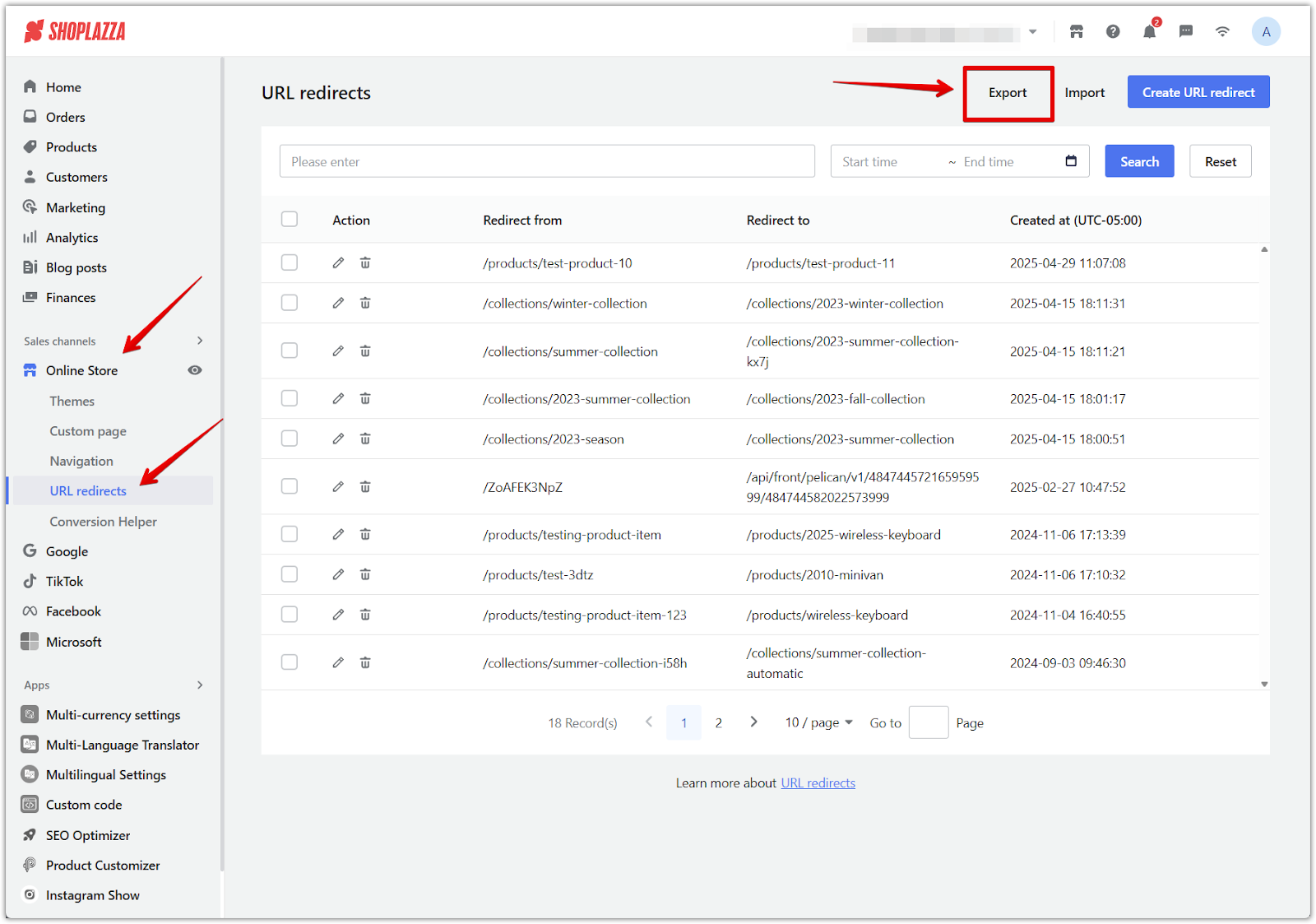Expand the Sales channels section chevron
The height and width of the screenshot is (924, 1316).
[200, 341]
